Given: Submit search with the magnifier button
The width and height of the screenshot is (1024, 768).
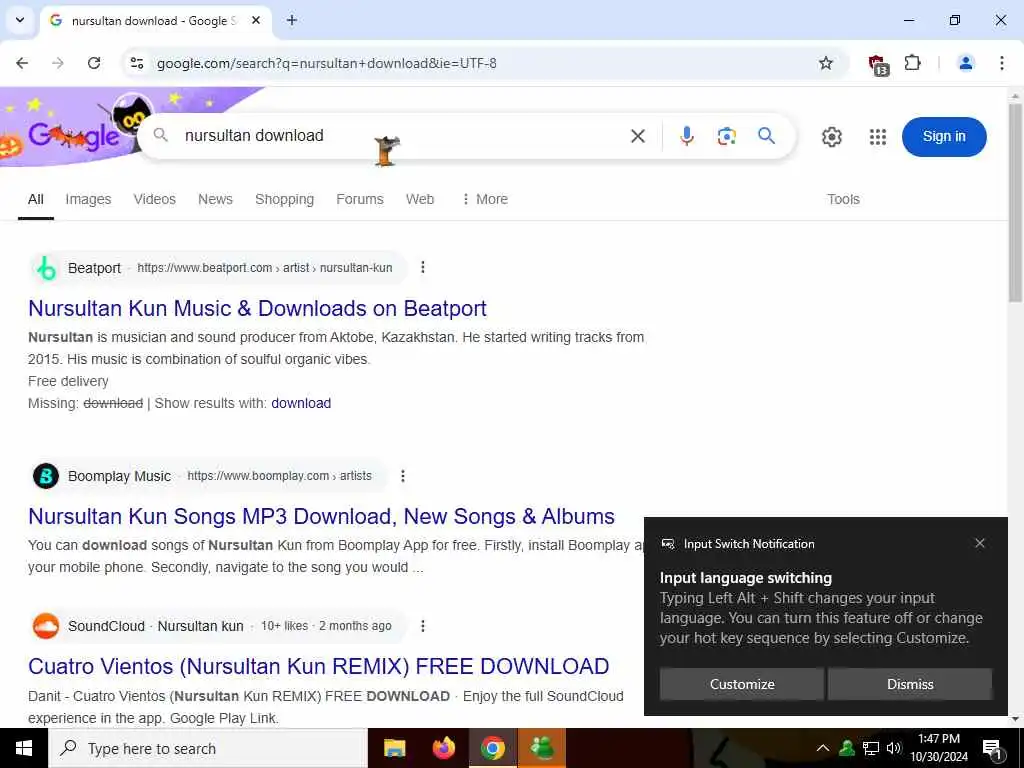Looking at the screenshot, I should [767, 136].
